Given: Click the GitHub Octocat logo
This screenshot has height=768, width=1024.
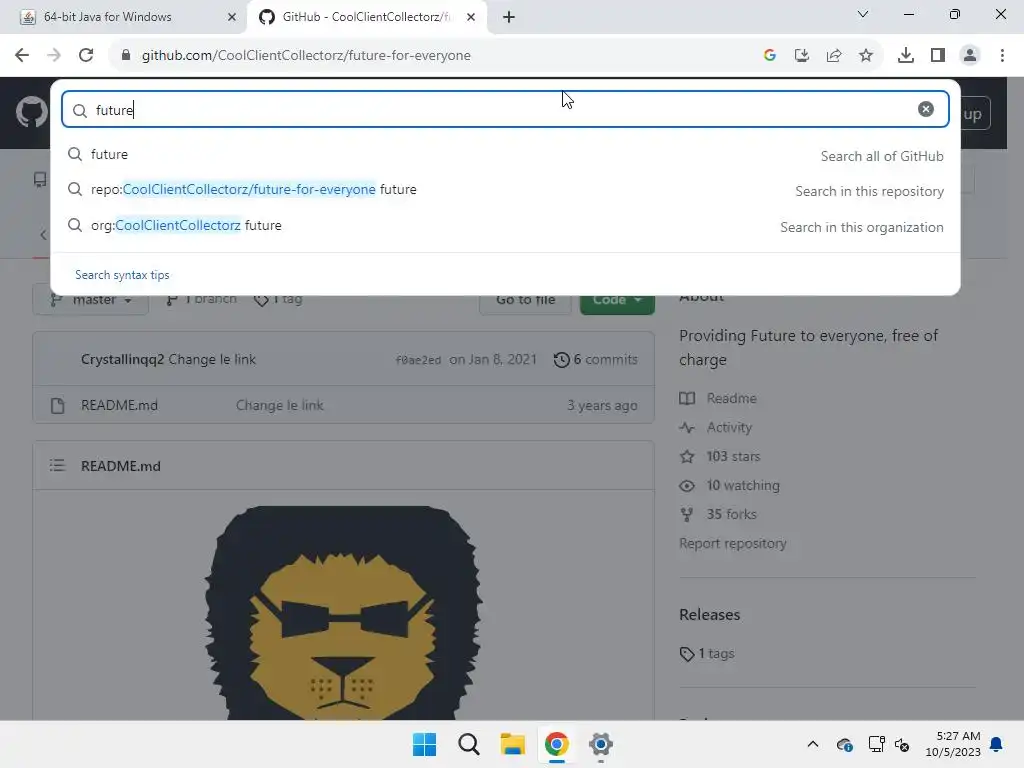Looking at the screenshot, I should click(31, 112).
